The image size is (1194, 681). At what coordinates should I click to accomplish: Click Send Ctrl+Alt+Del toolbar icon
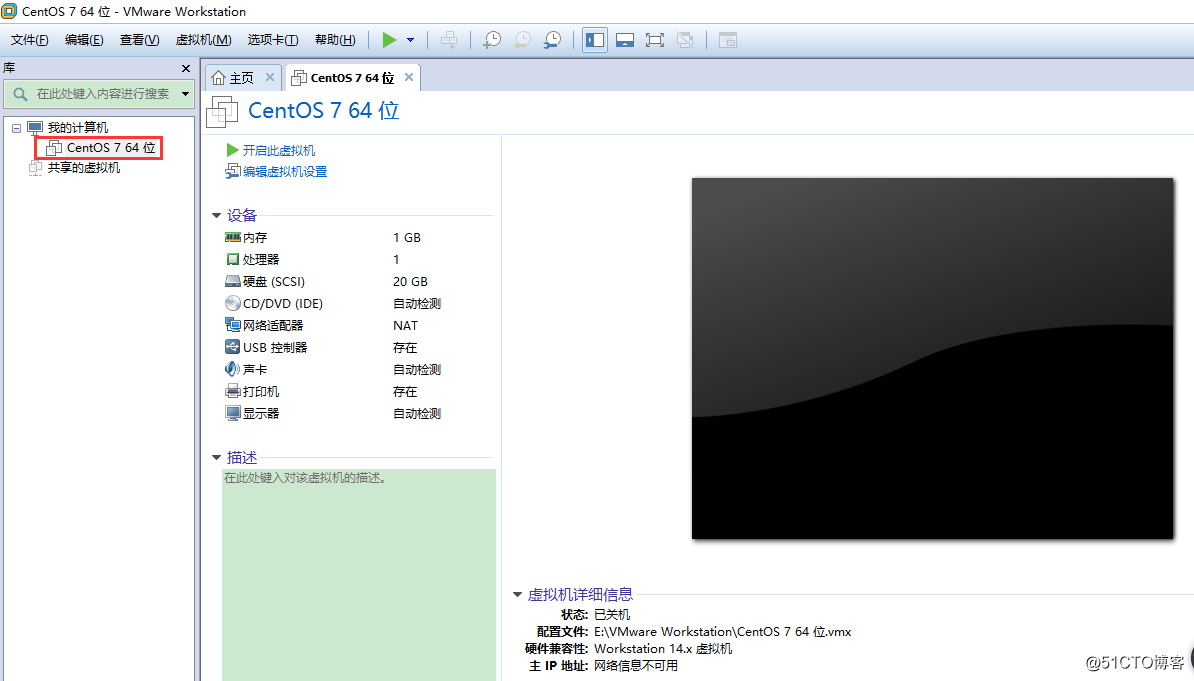pos(449,40)
